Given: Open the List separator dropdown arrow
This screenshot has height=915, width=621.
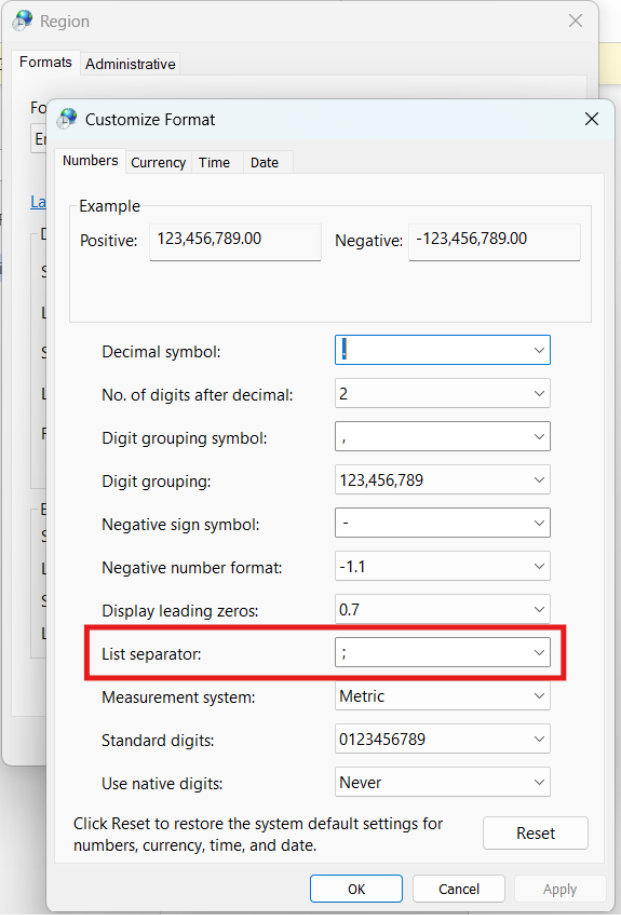Looking at the screenshot, I should tap(539, 653).
